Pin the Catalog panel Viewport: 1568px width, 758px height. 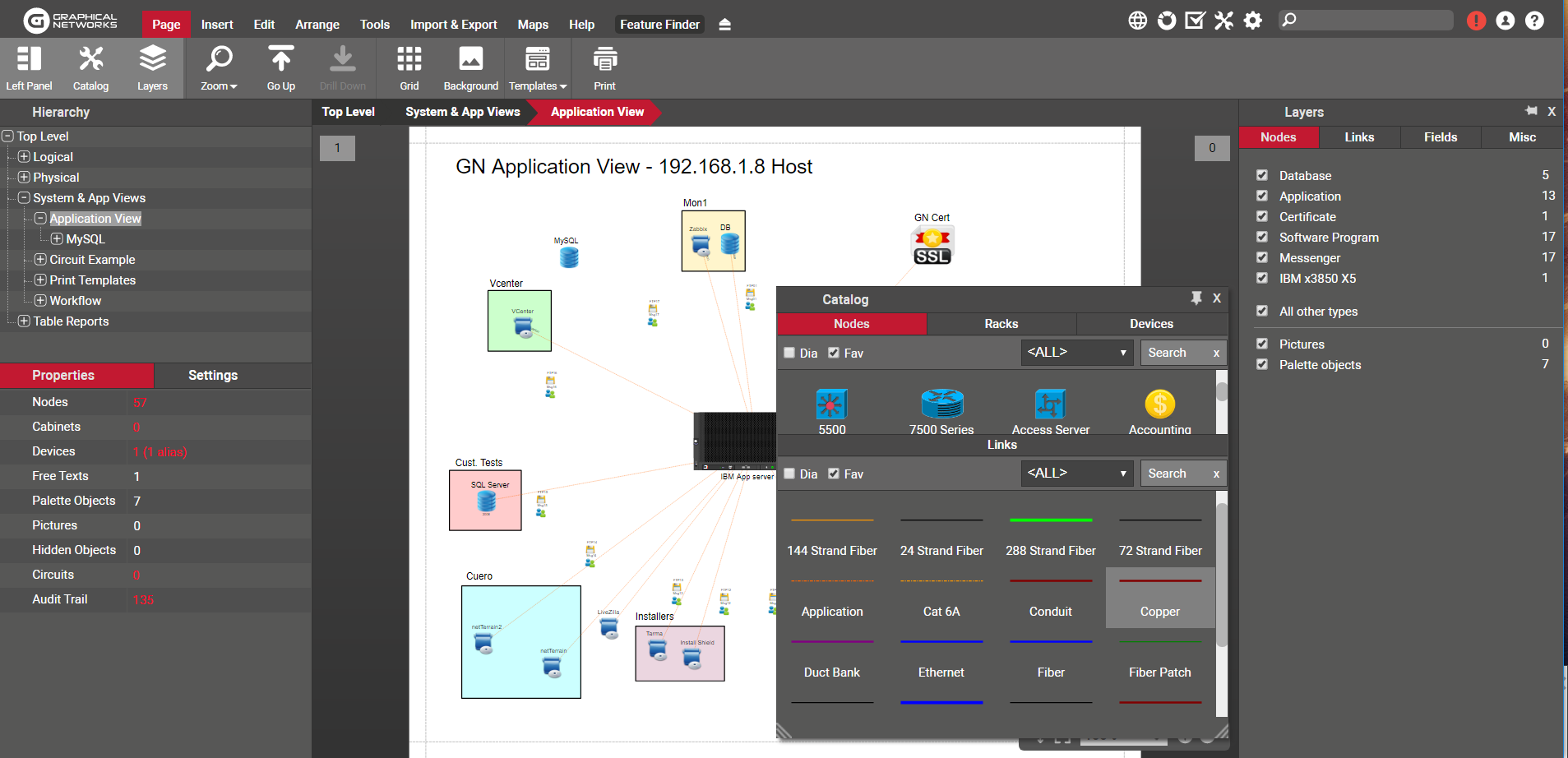tap(1196, 298)
